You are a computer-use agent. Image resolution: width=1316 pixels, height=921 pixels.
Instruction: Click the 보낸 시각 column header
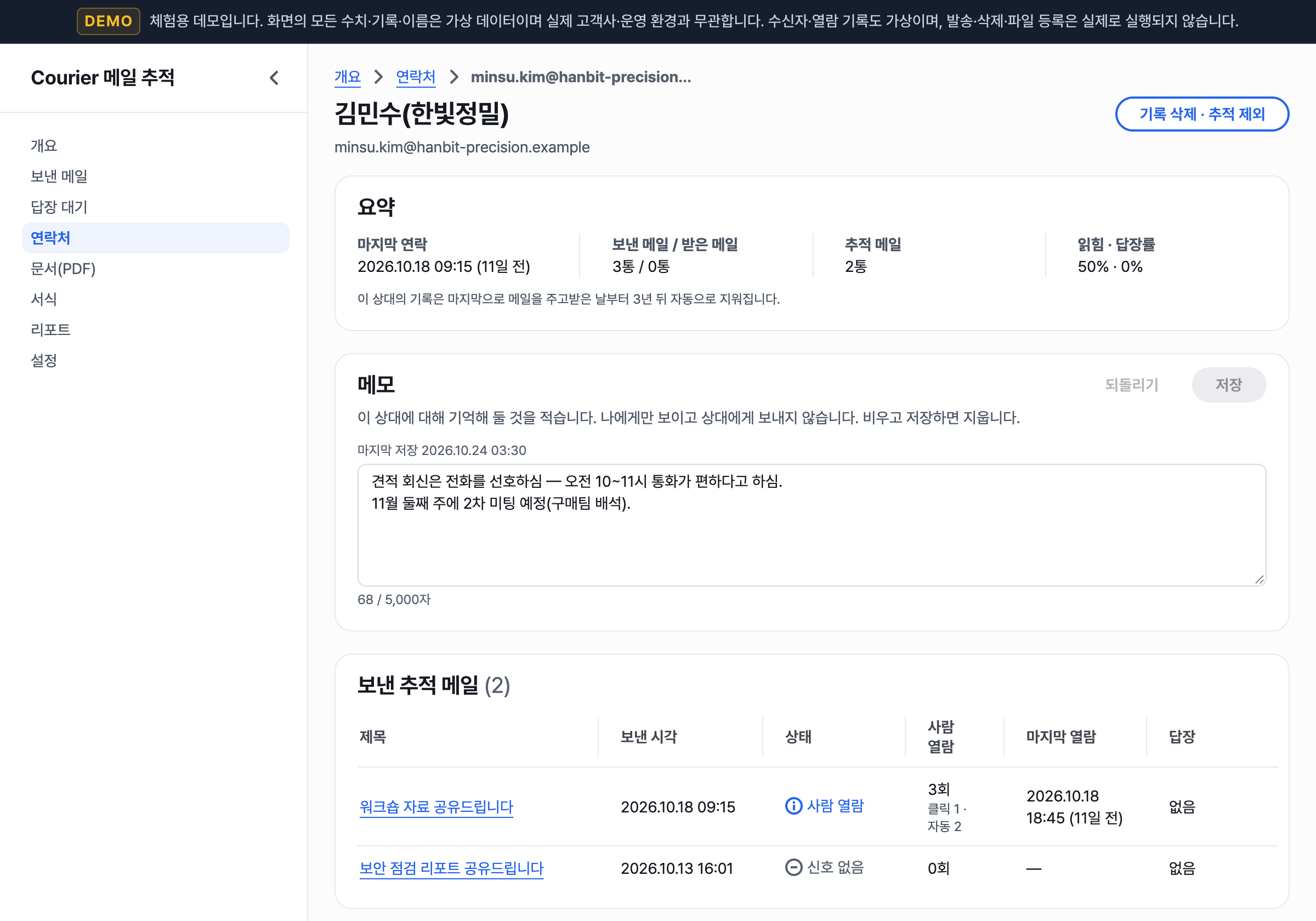tap(649, 737)
